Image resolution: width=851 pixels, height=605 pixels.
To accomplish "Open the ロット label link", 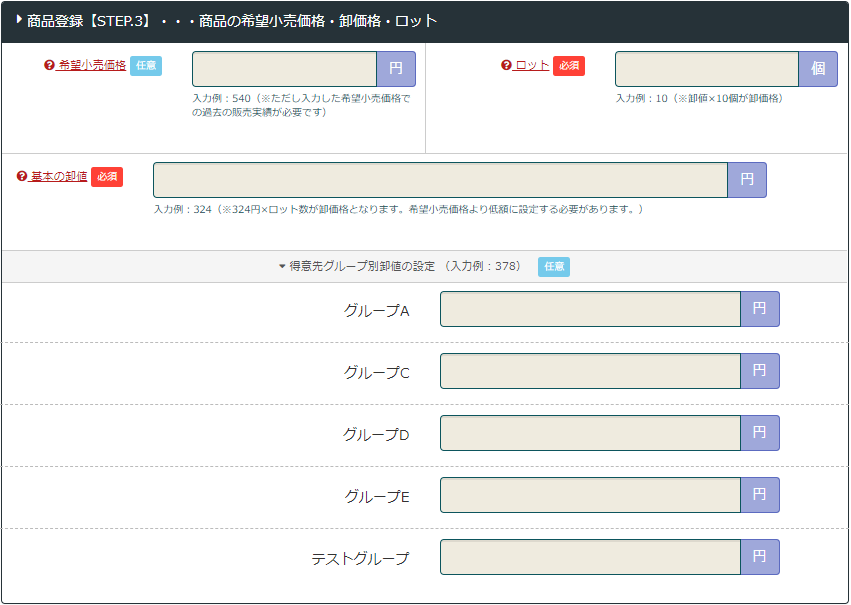I will (x=532, y=66).
